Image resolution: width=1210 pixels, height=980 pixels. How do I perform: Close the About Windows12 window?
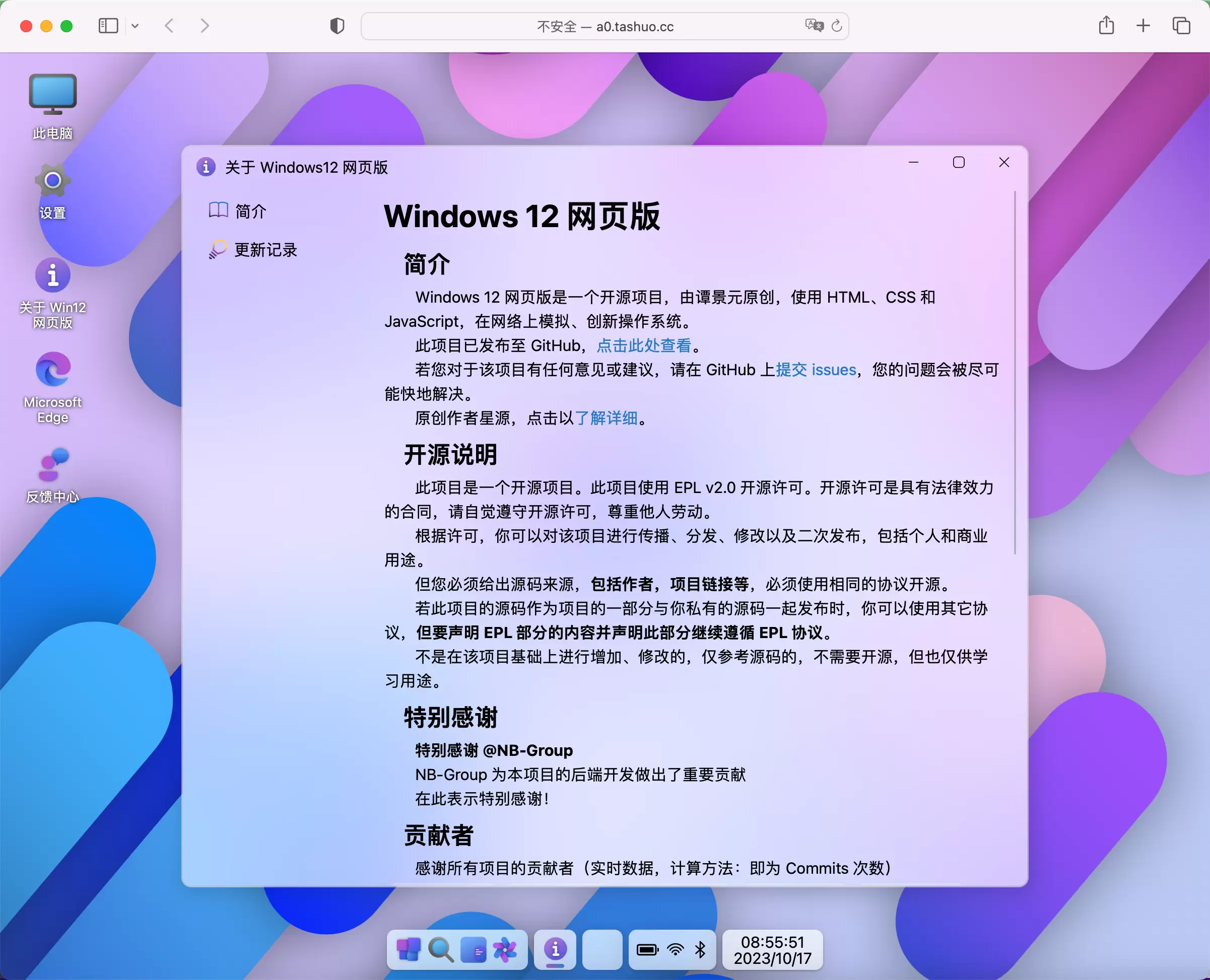(1004, 163)
